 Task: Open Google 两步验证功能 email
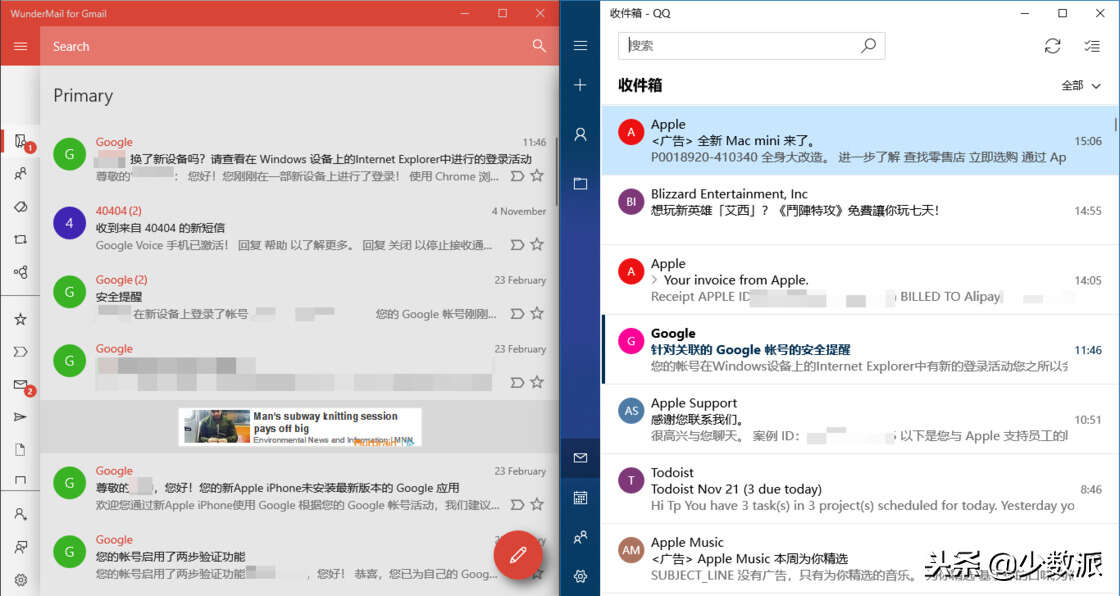(x=299, y=557)
